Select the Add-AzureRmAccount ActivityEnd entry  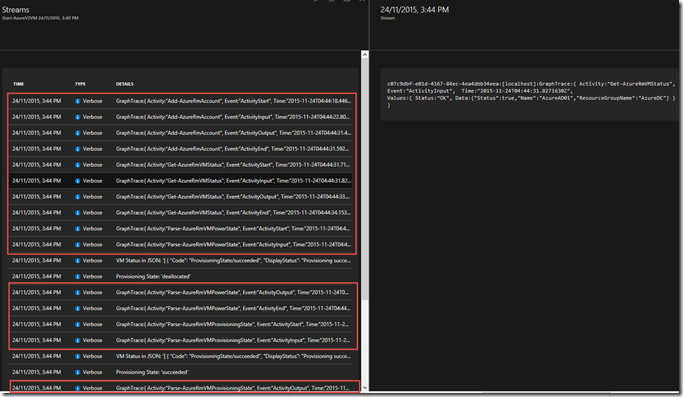[x=180, y=149]
